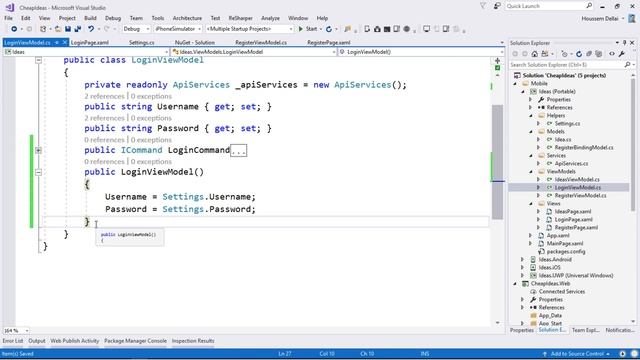Expand the collapsed LoginCommand code region
Screen dimensions: 640x360
coord(38,150)
